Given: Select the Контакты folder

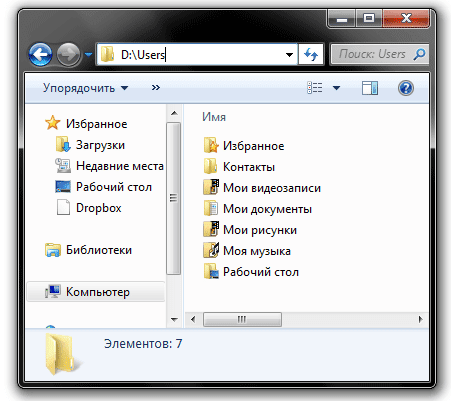Looking at the screenshot, I should tap(239, 167).
